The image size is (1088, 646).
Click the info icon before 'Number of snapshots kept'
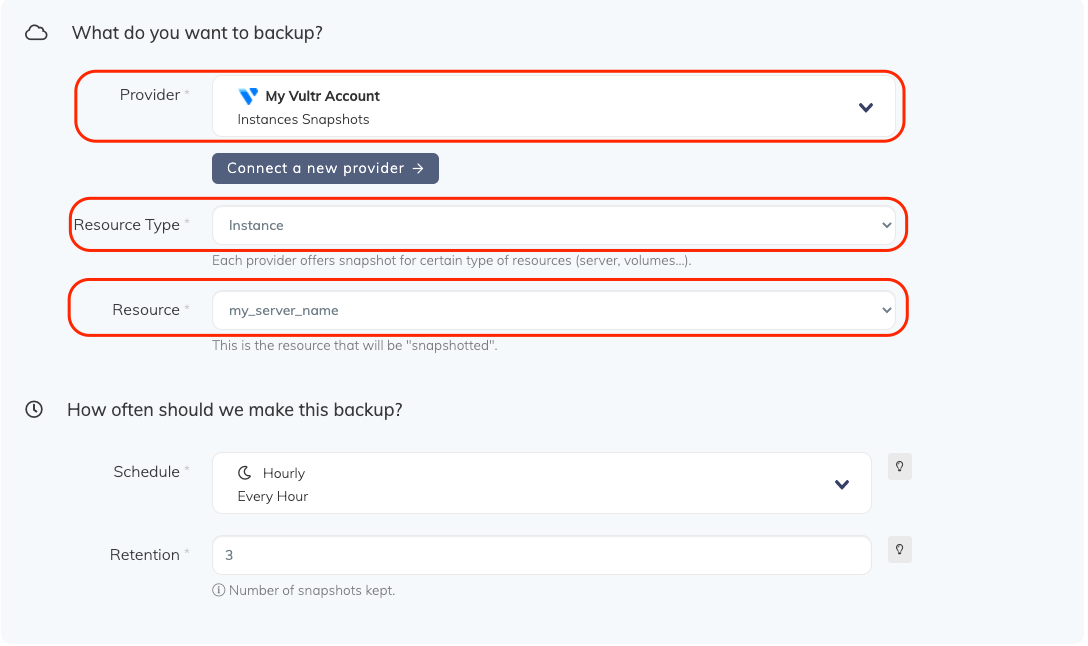pos(218,591)
